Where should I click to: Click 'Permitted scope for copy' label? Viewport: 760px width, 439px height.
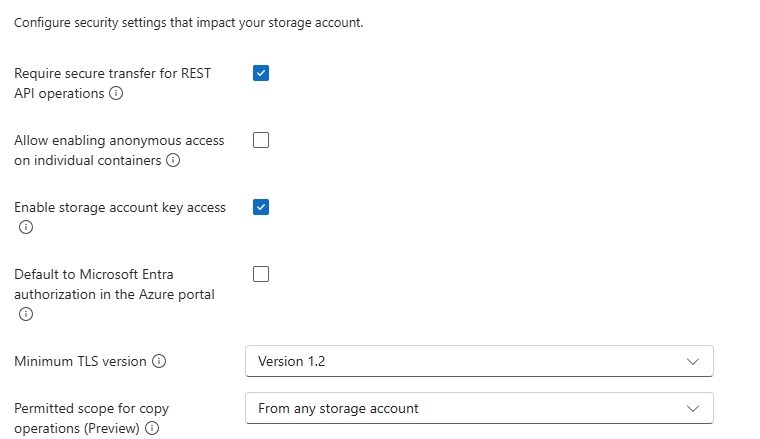point(91,408)
